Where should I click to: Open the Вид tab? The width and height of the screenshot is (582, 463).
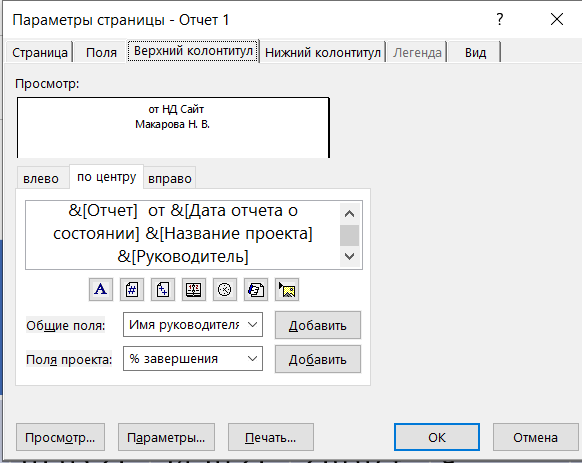pyautogui.click(x=475, y=52)
